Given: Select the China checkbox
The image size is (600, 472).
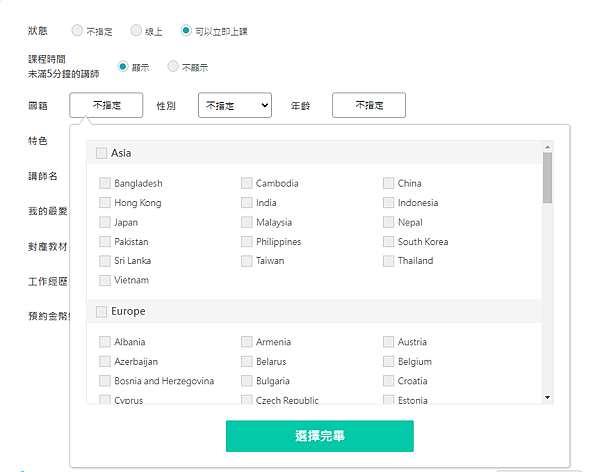Looking at the screenshot, I should (388, 184).
